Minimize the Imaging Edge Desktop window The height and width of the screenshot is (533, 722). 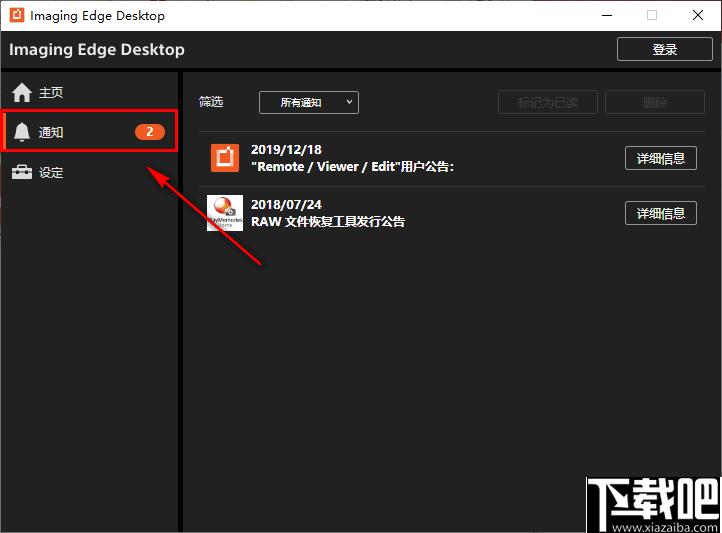point(607,15)
